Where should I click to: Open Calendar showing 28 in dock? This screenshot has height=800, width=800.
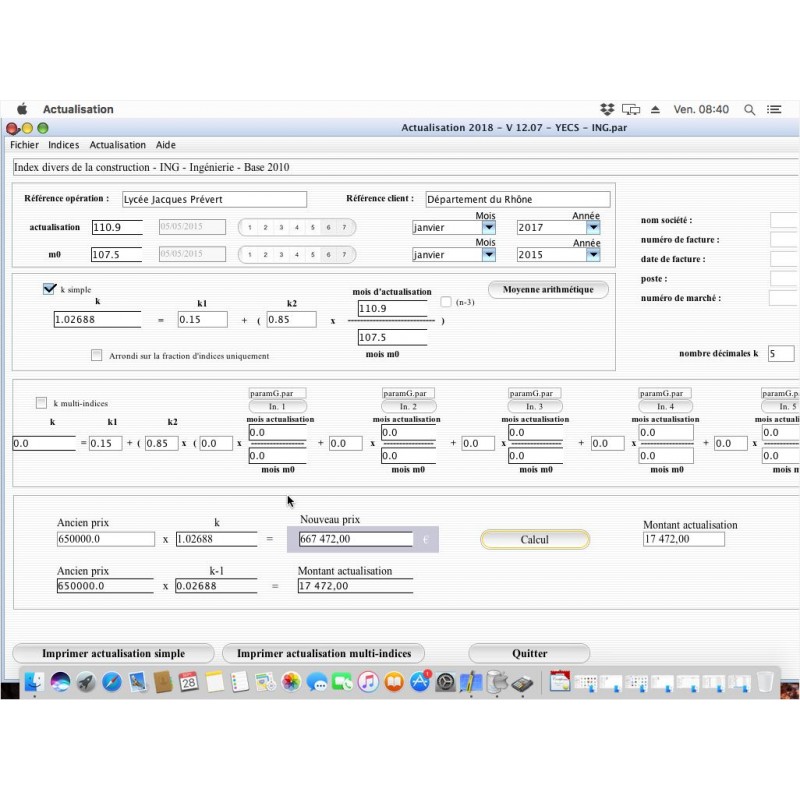188,682
